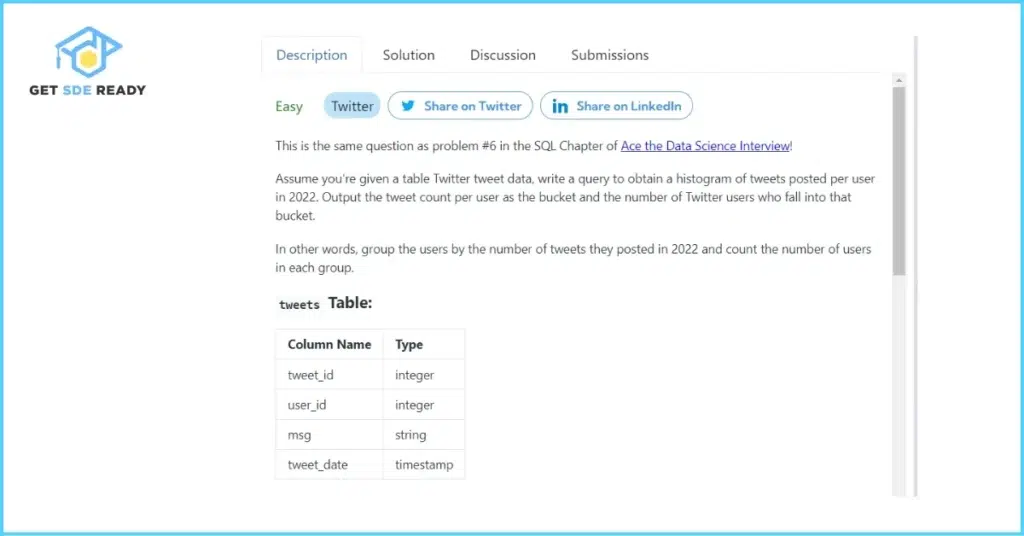Click the Easy difficulty label
Viewport: 1024px width, 536px height.
(x=289, y=106)
